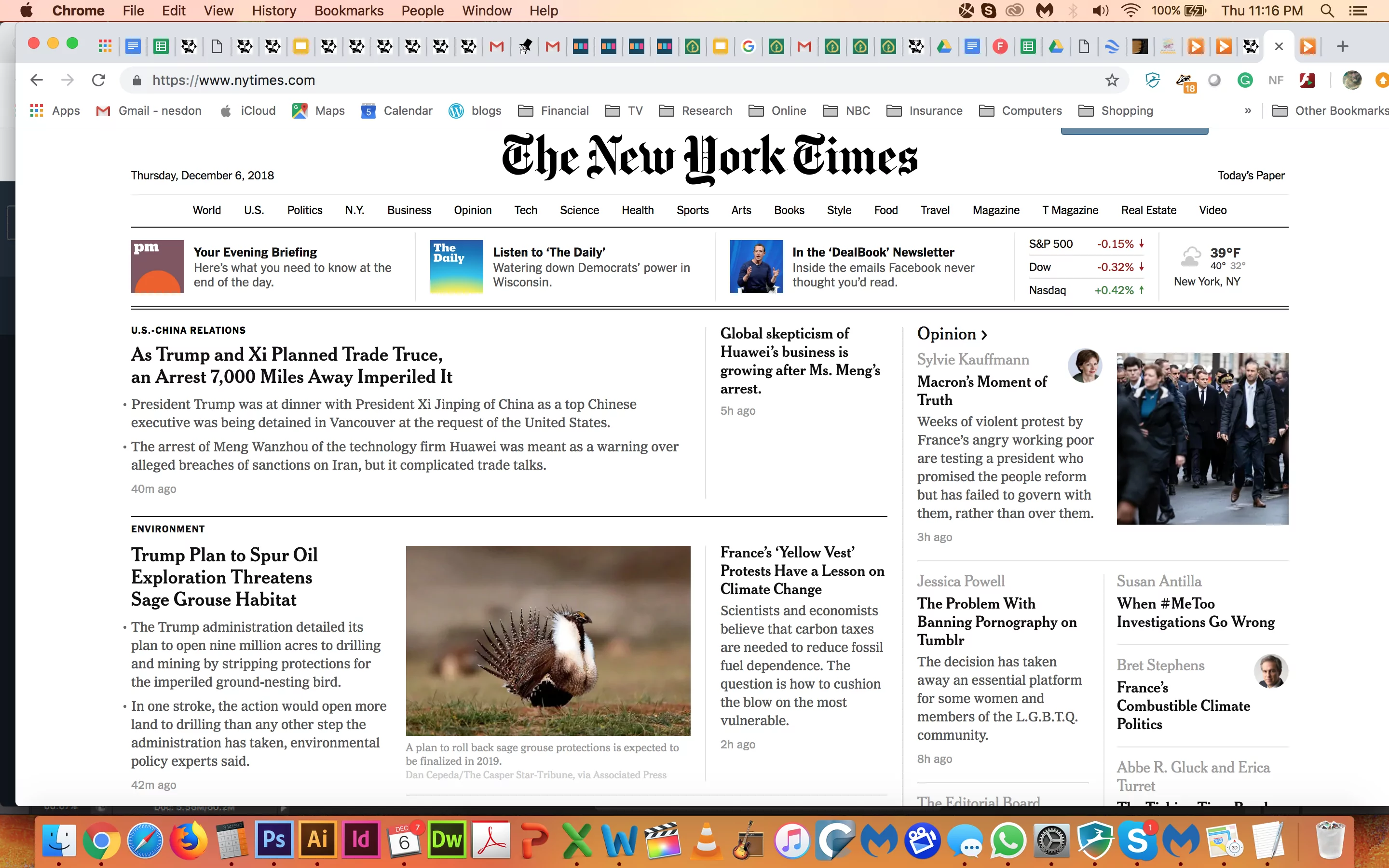Click the browser forward arrow
The width and height of the screenshot is (1389, 868).
coord(68,80)
